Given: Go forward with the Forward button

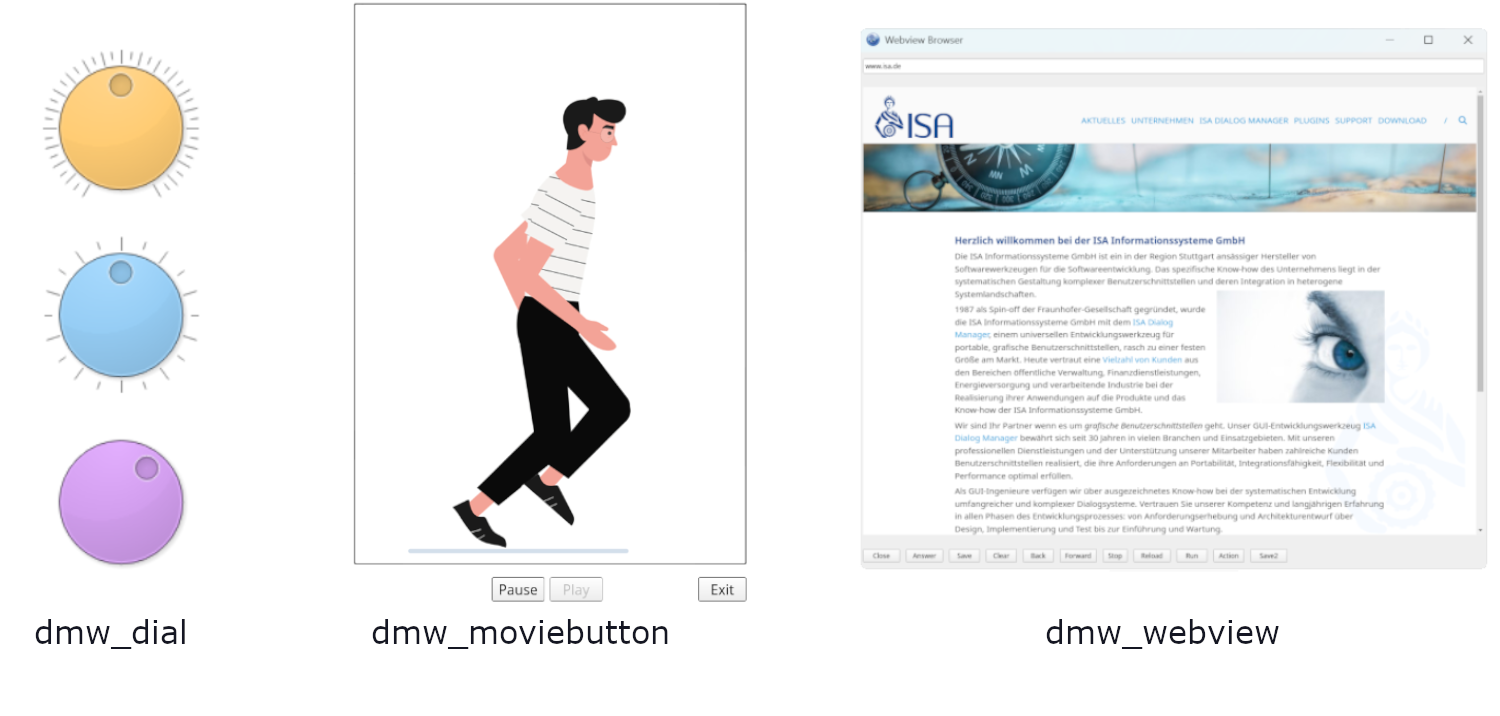Looking at the screenshot, I should [x=1078, y=556].
